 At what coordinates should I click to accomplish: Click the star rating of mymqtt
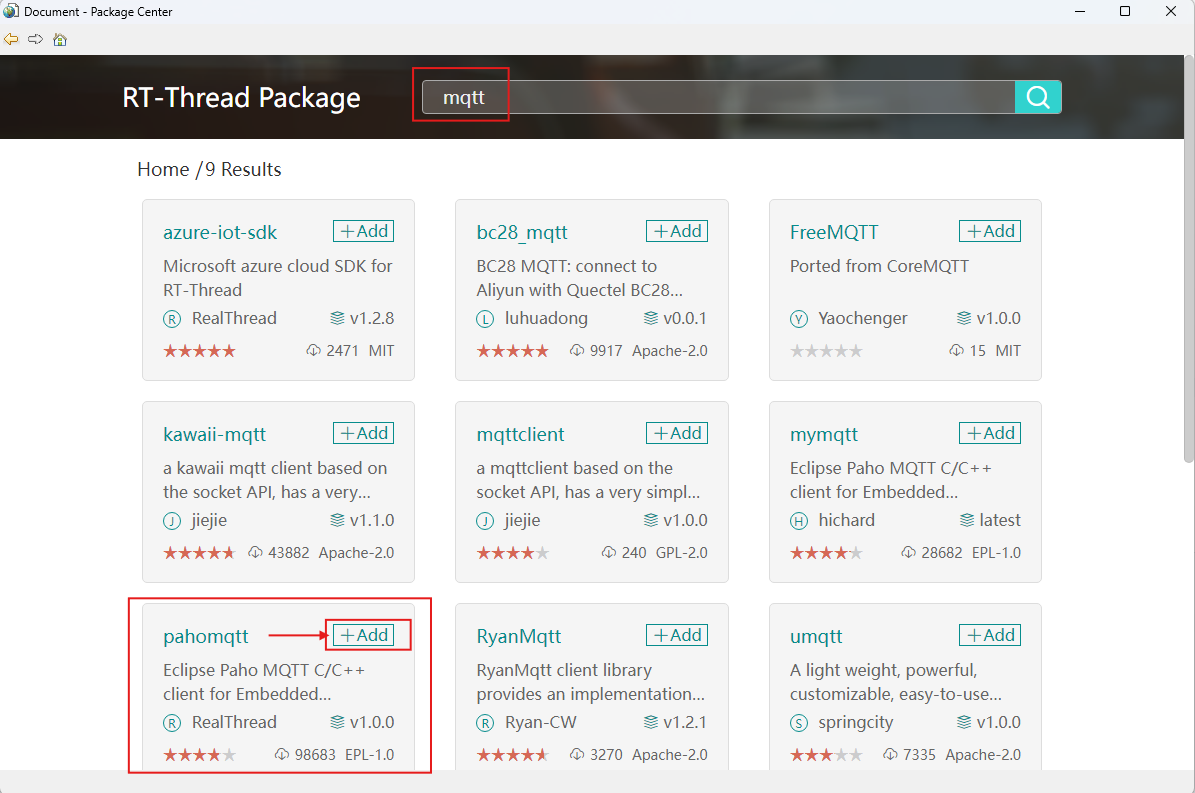[x=826, y=553]
